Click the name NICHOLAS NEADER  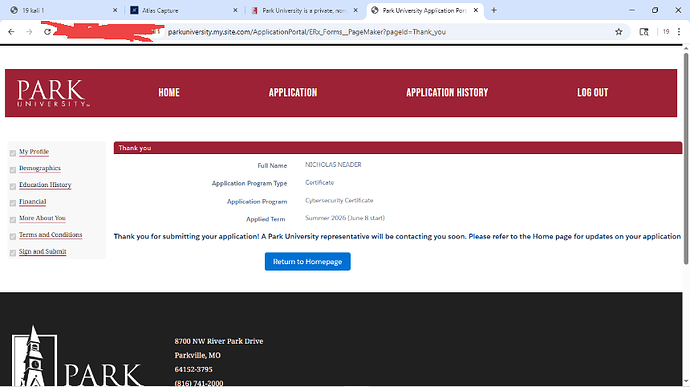tap(333, 165)
